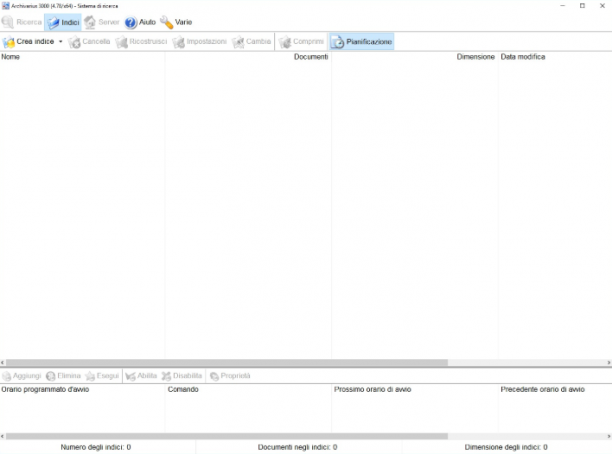The image size is (612, 454).
Task: Click the Numero degli indici status text
Action: pos(96,447)
